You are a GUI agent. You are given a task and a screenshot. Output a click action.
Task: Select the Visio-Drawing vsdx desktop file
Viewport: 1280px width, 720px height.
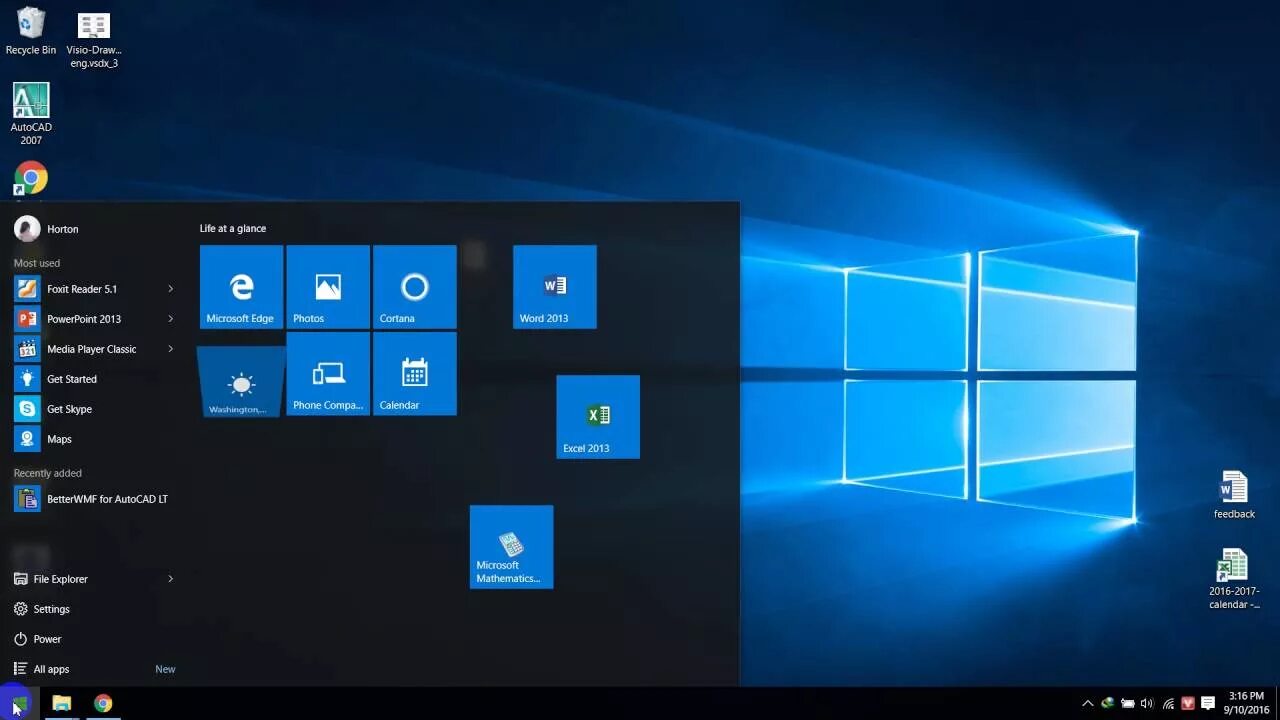coord(94,40)
